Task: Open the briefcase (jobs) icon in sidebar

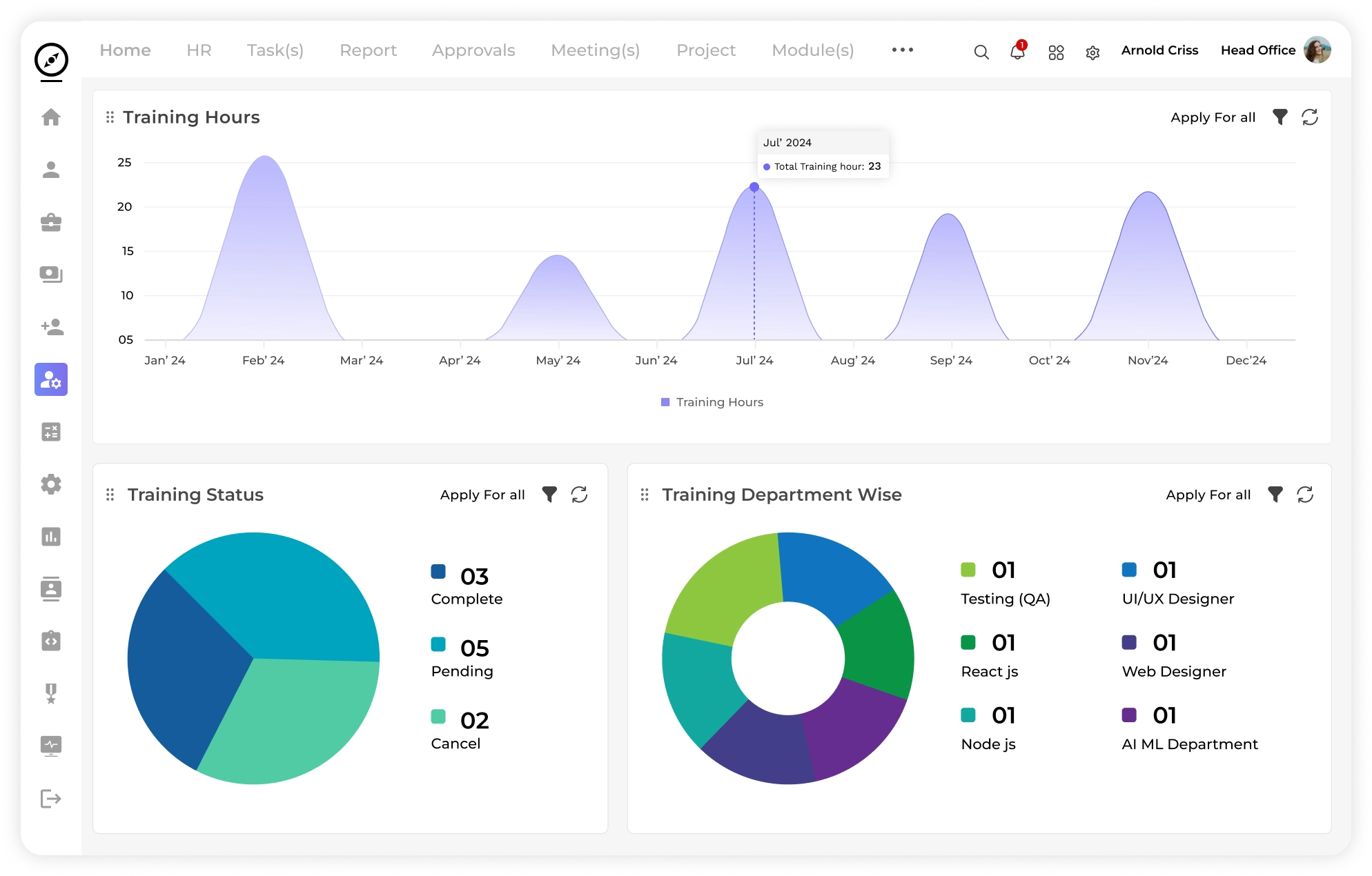Action: (52, 222)
